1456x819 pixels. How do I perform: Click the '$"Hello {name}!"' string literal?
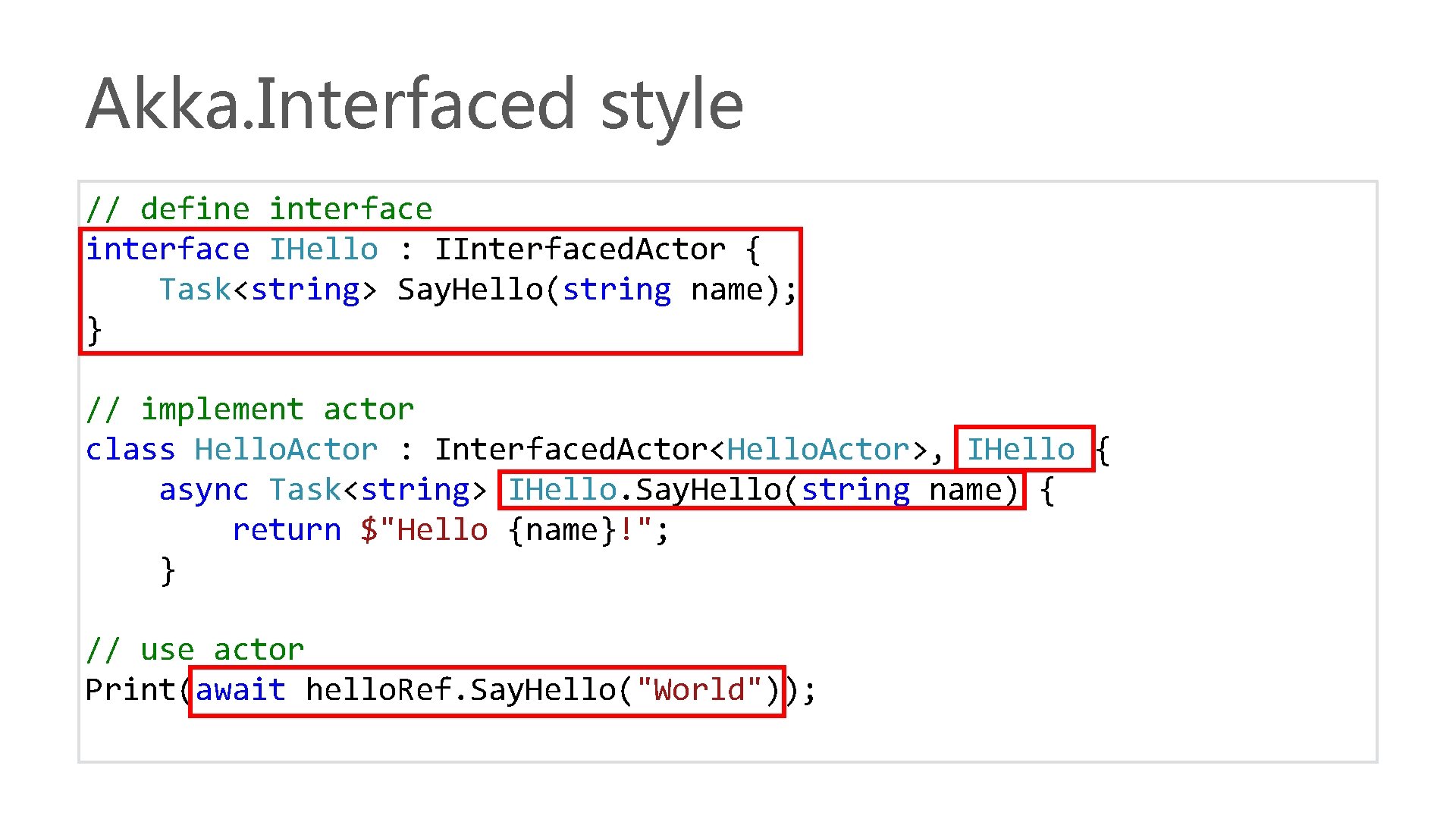[x=515, y=529]
